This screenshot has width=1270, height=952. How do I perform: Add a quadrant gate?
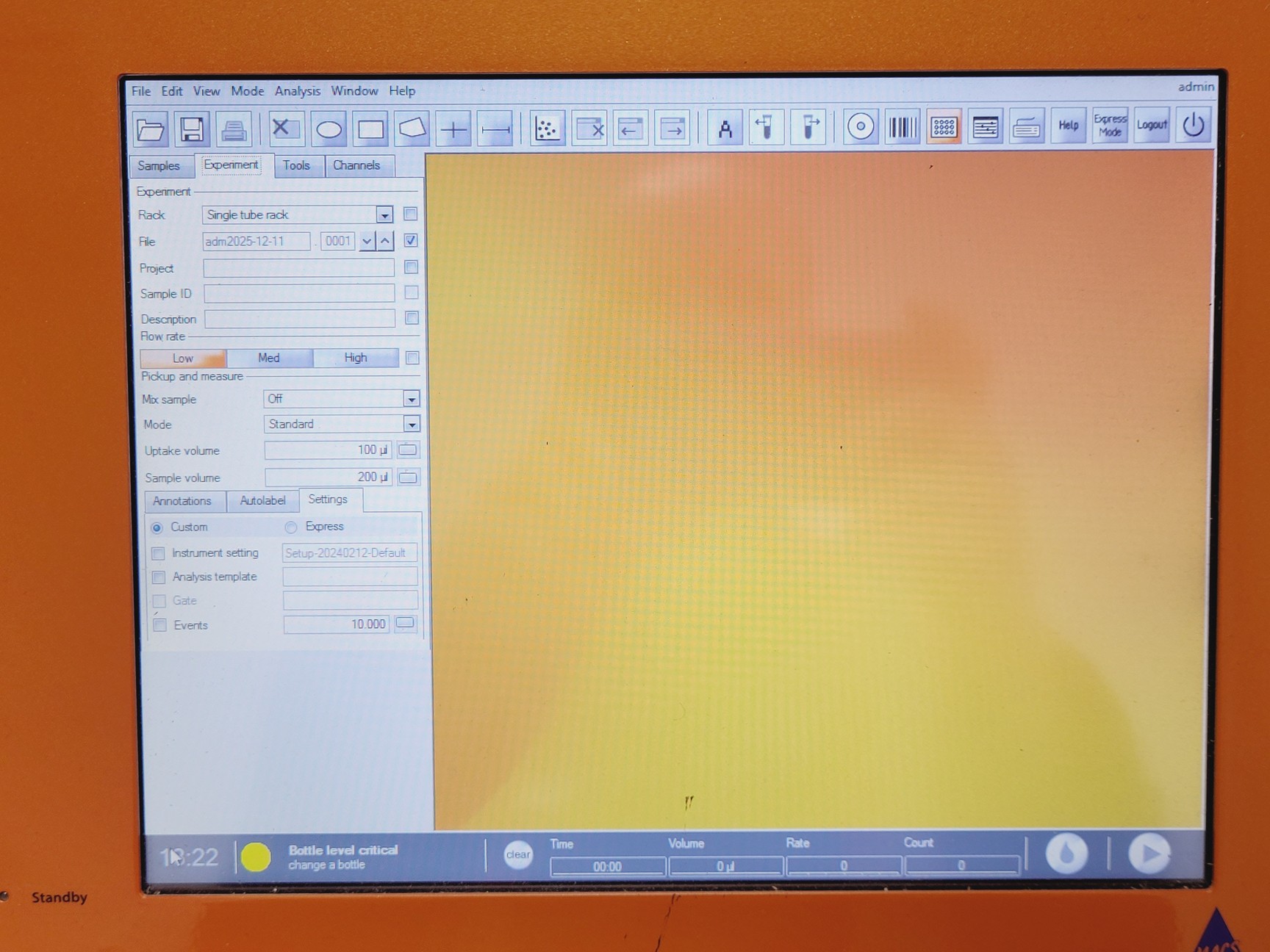[x=453, y=129]
